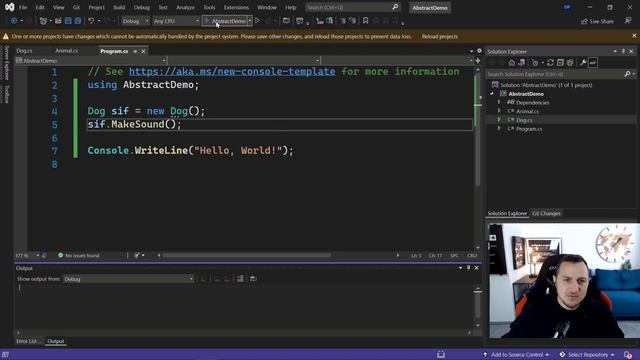Open the Any CPU platform dropdown
This screenshot has width=640, height=360.
(176, 21)
